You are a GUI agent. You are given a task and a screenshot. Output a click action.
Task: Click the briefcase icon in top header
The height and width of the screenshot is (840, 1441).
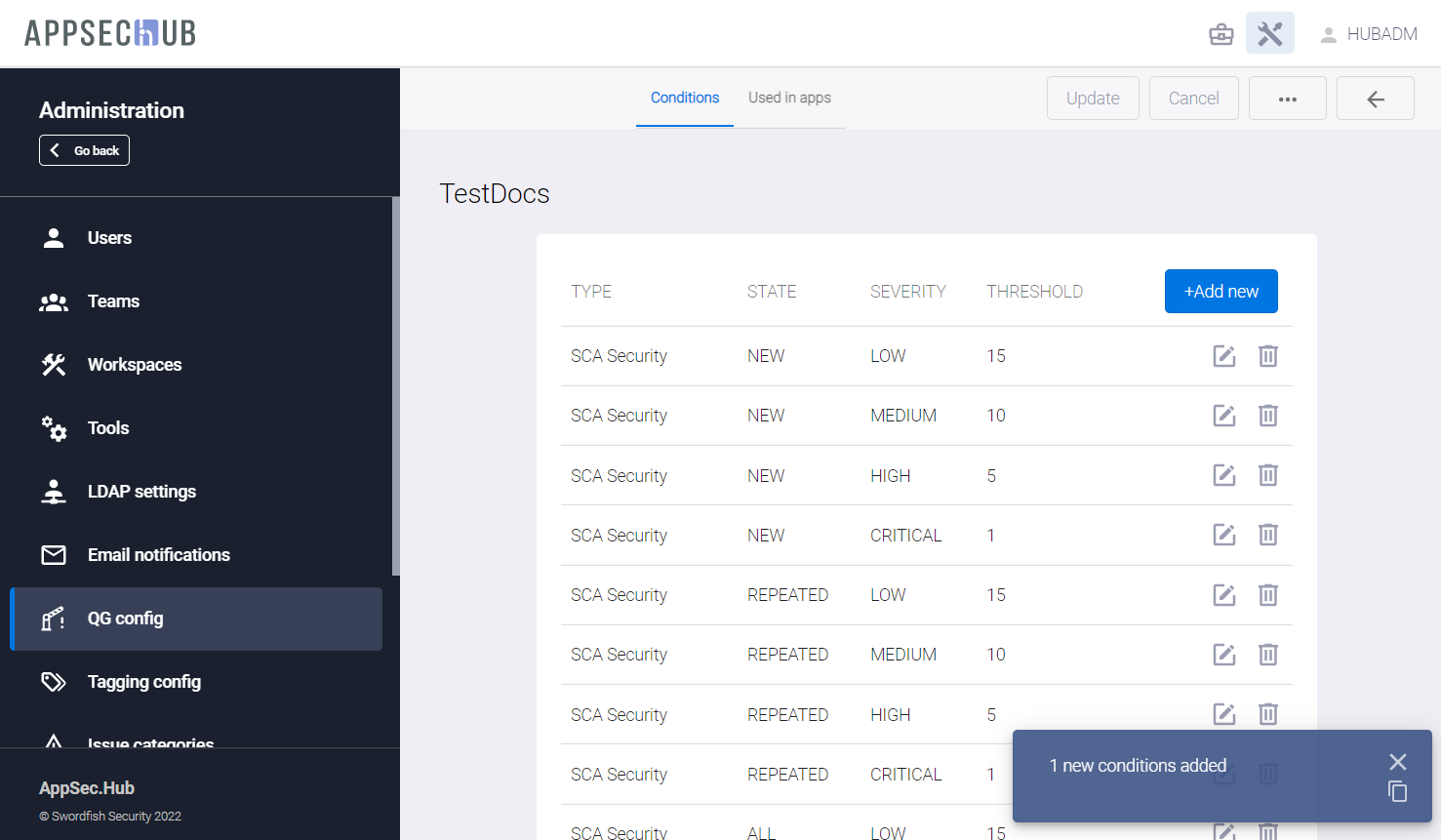tap(1221, 34)
